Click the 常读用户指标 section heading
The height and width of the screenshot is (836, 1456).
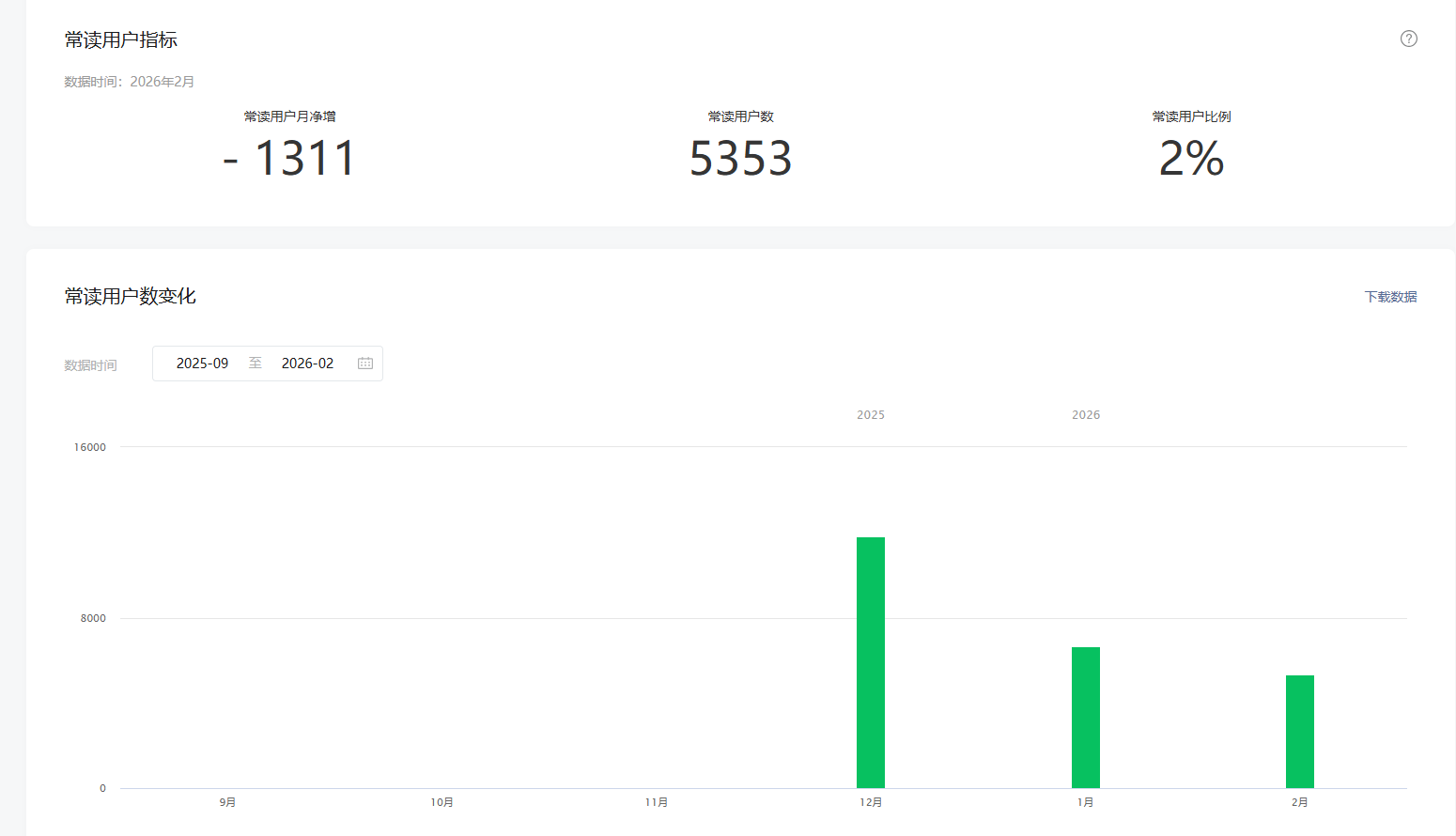(x=121, y=39)
